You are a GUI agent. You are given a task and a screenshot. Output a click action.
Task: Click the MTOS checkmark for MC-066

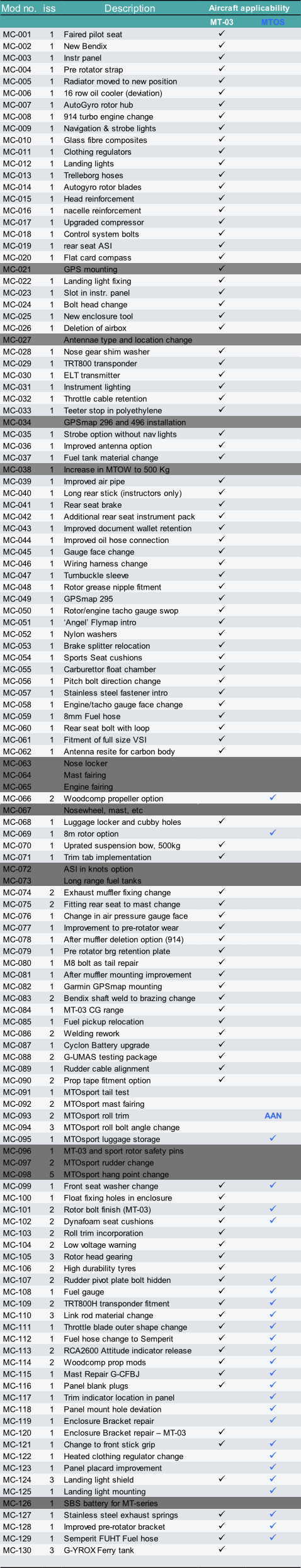(x=273, y=797)
